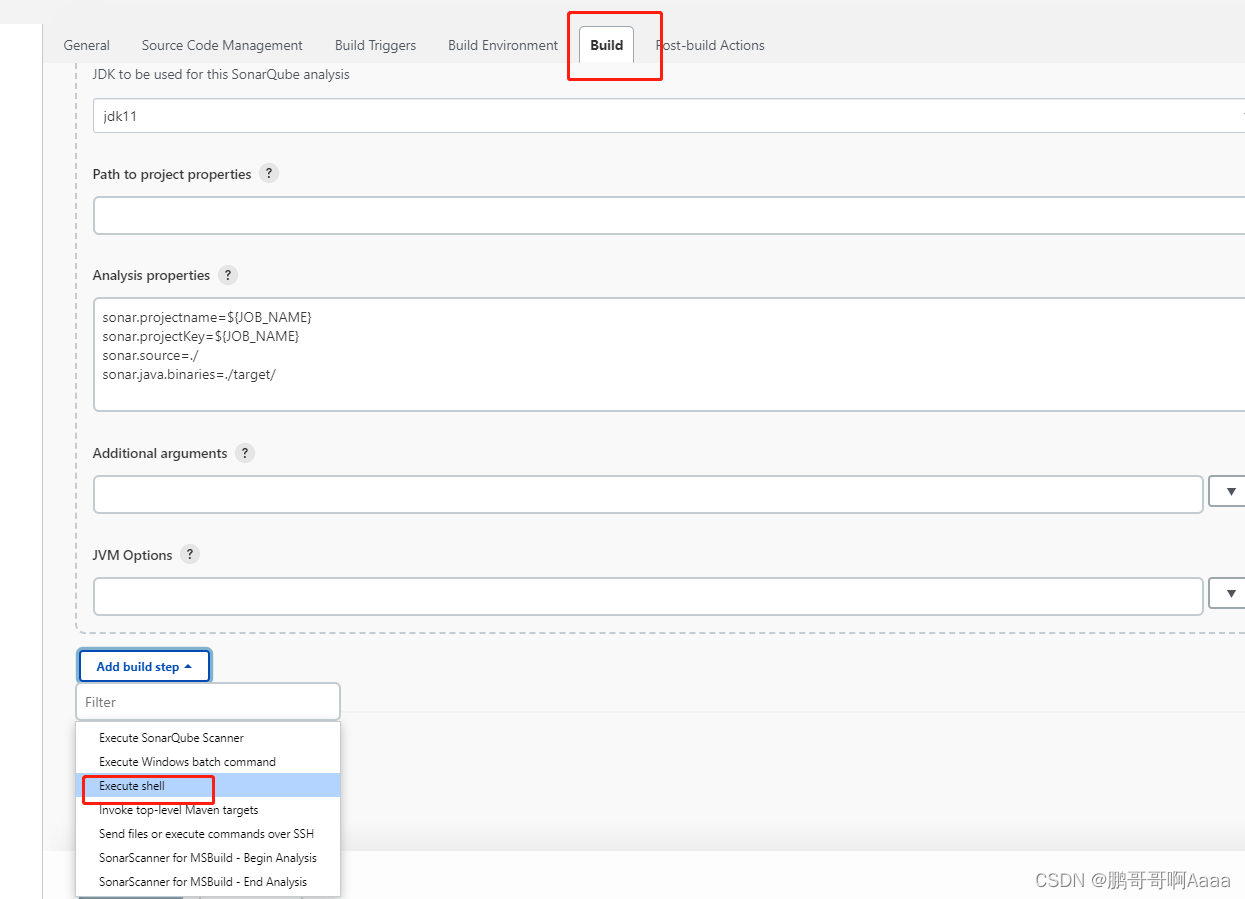Open the Build Triggers tab

click(375, 45)
